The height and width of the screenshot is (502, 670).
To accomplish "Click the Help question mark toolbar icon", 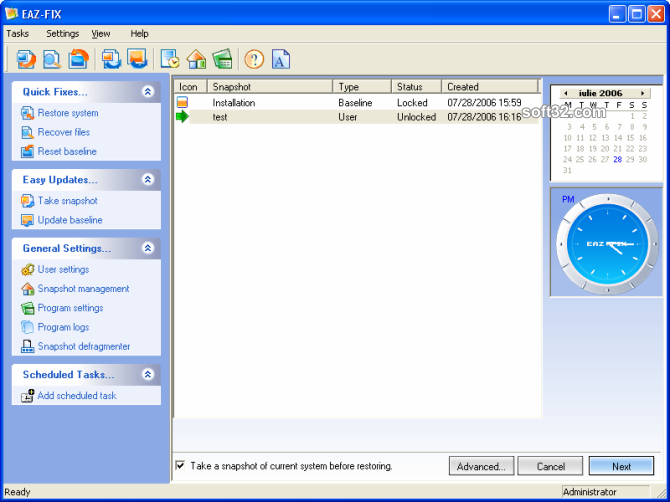I will click(254, 59).
